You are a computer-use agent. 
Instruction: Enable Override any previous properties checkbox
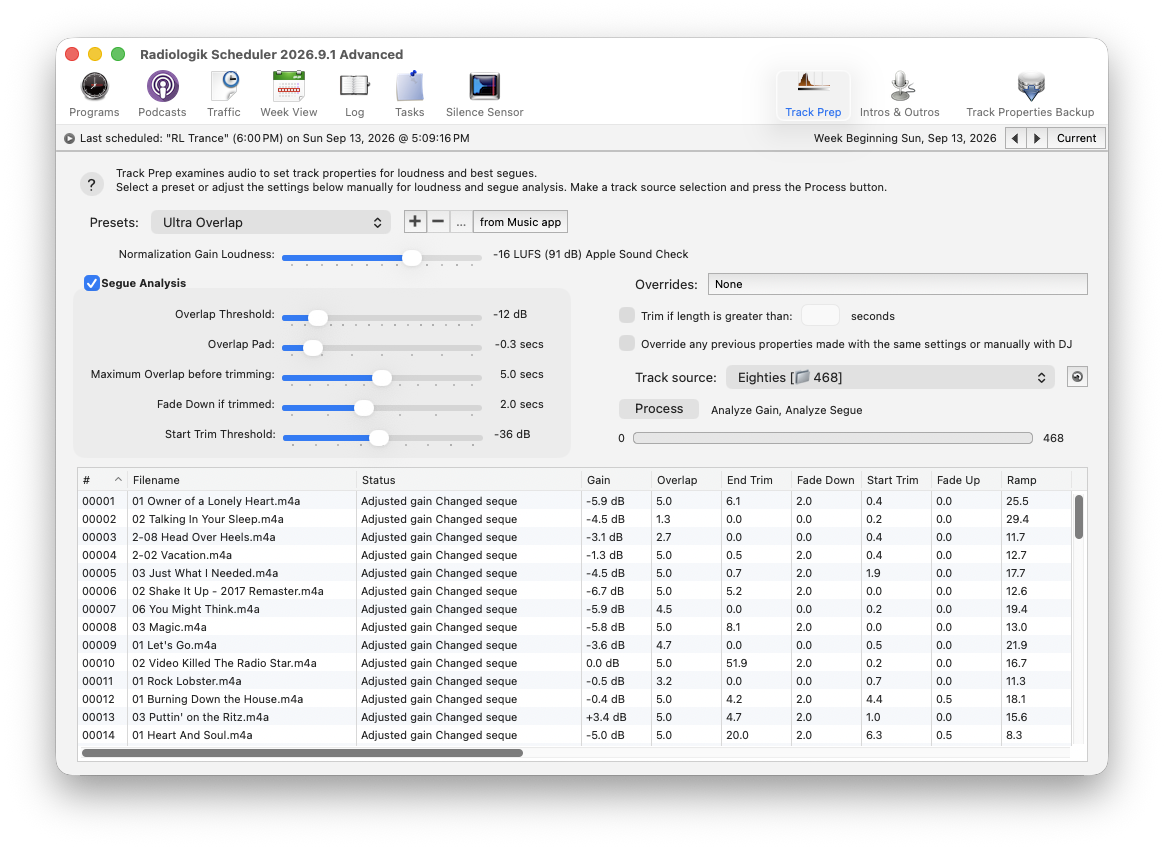tap(627, 344)
